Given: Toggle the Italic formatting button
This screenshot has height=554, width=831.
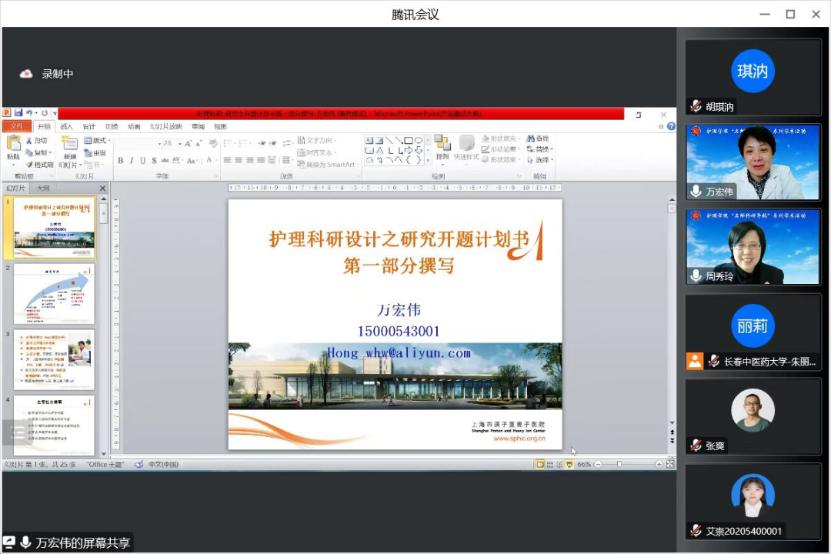Looking at the screenshot, I should [132, 161].
